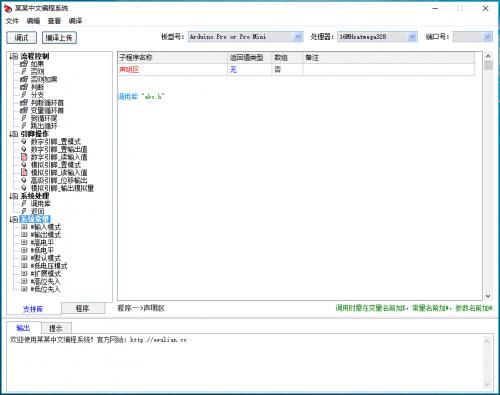Click the #输出模式 constant icon
The height and width of the screenshot is (395, 500).
[x=24, y=234]
